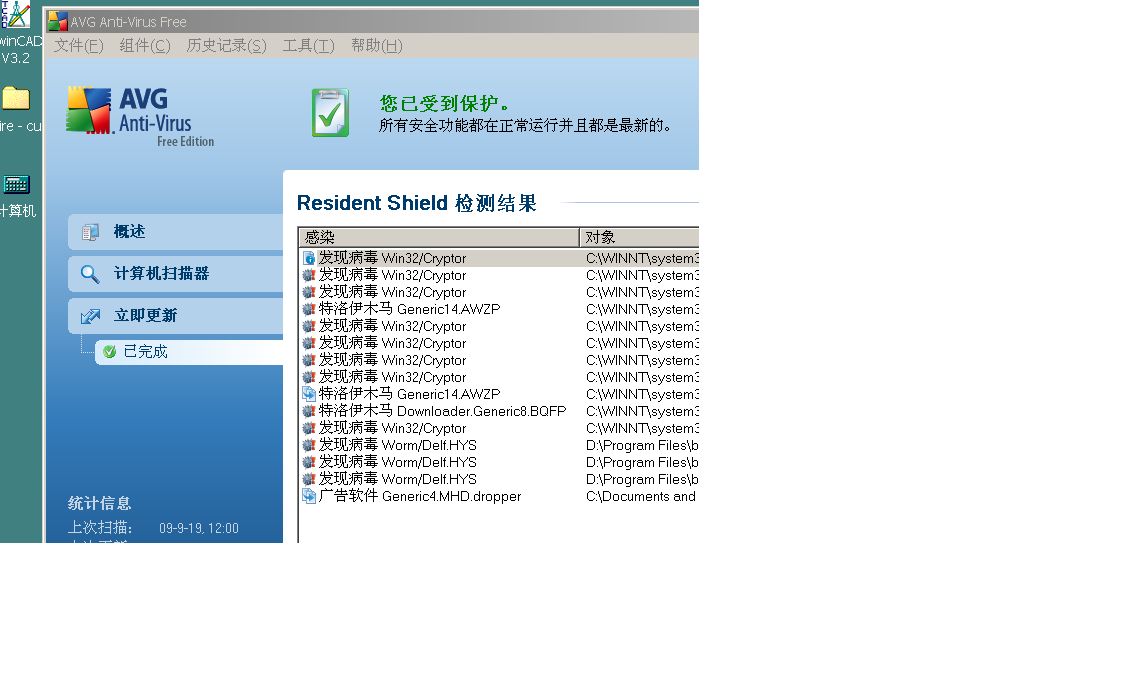1124x679 pixels.
Task: Click the 上次扫描 date 09-9-19, 12:00
Action: 199,528
